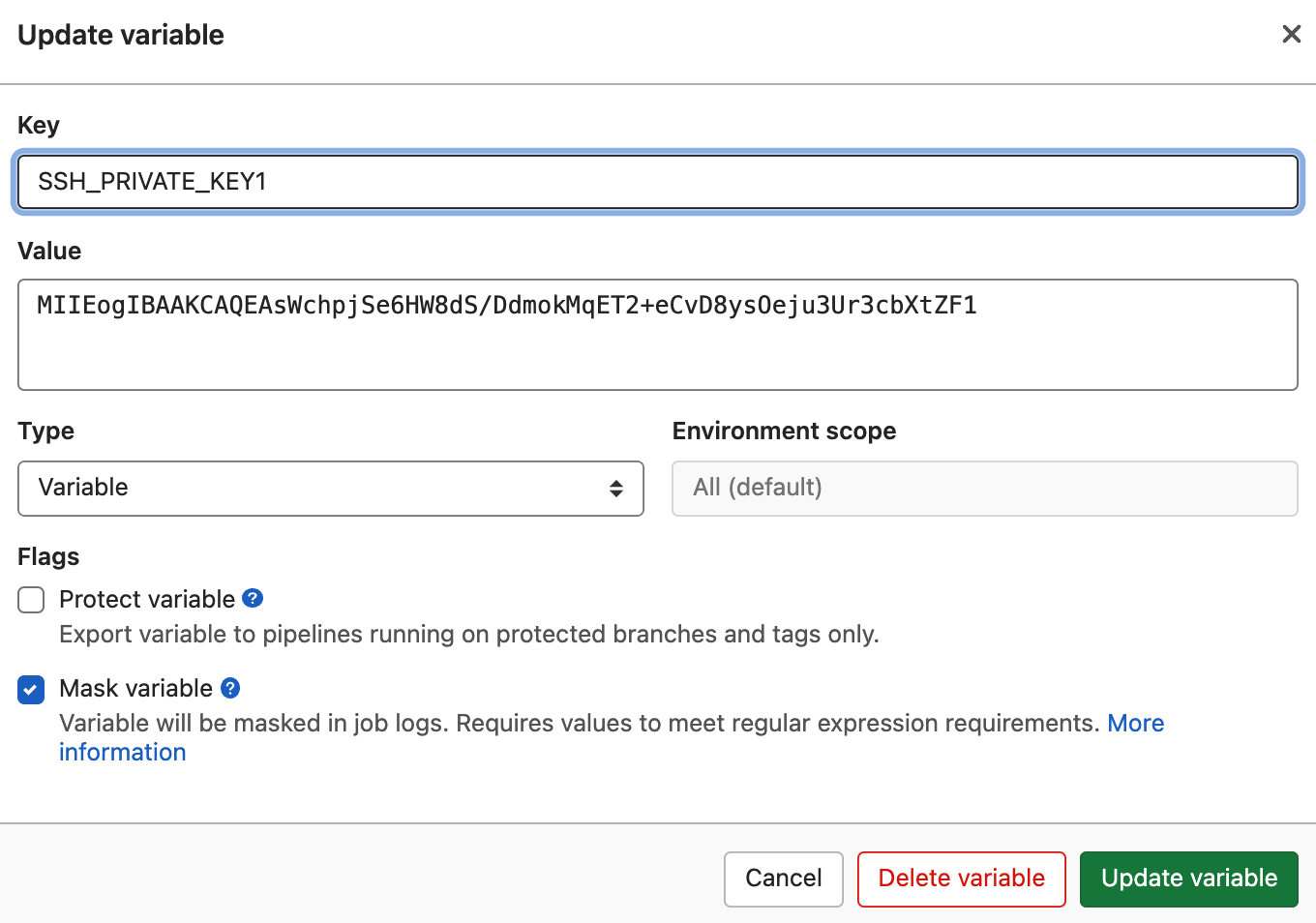
Task: Focus the Key field containing SSH_PRIVATE_KEY1
Action: (657, 182)
